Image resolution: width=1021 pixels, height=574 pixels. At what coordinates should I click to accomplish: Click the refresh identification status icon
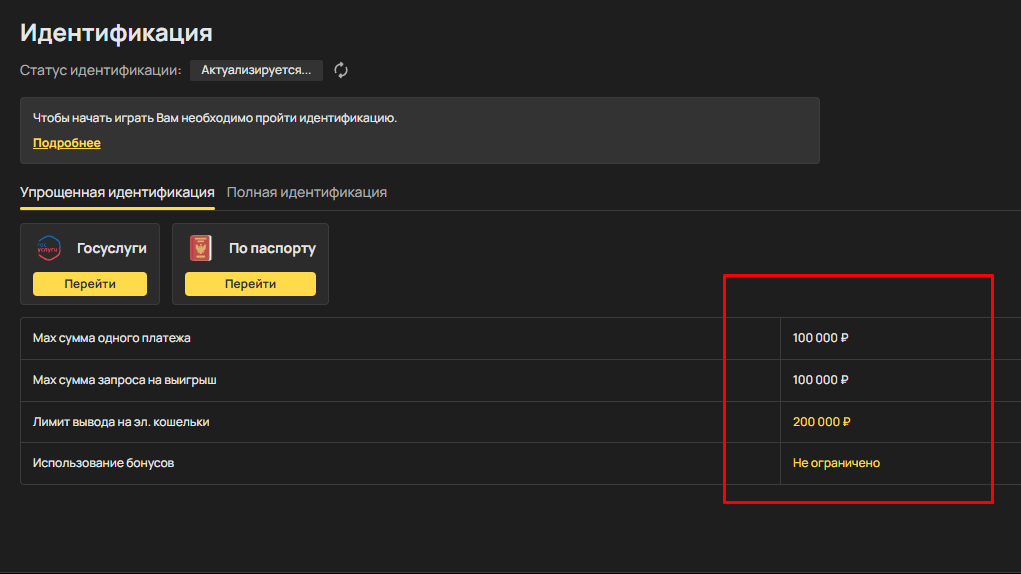click(341, 70)
